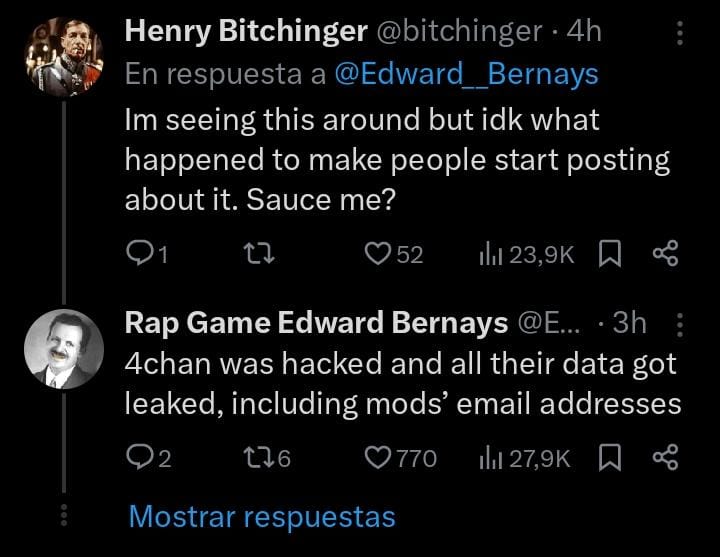View analytics showing 27,9K views
The image size is (720, 557).
coord(524,458)
